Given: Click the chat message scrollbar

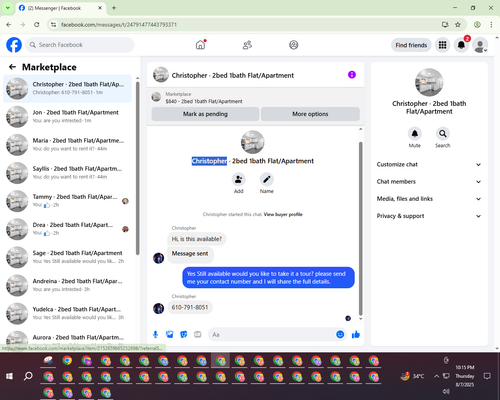Looking at the screenshot, I should [360, 228].
